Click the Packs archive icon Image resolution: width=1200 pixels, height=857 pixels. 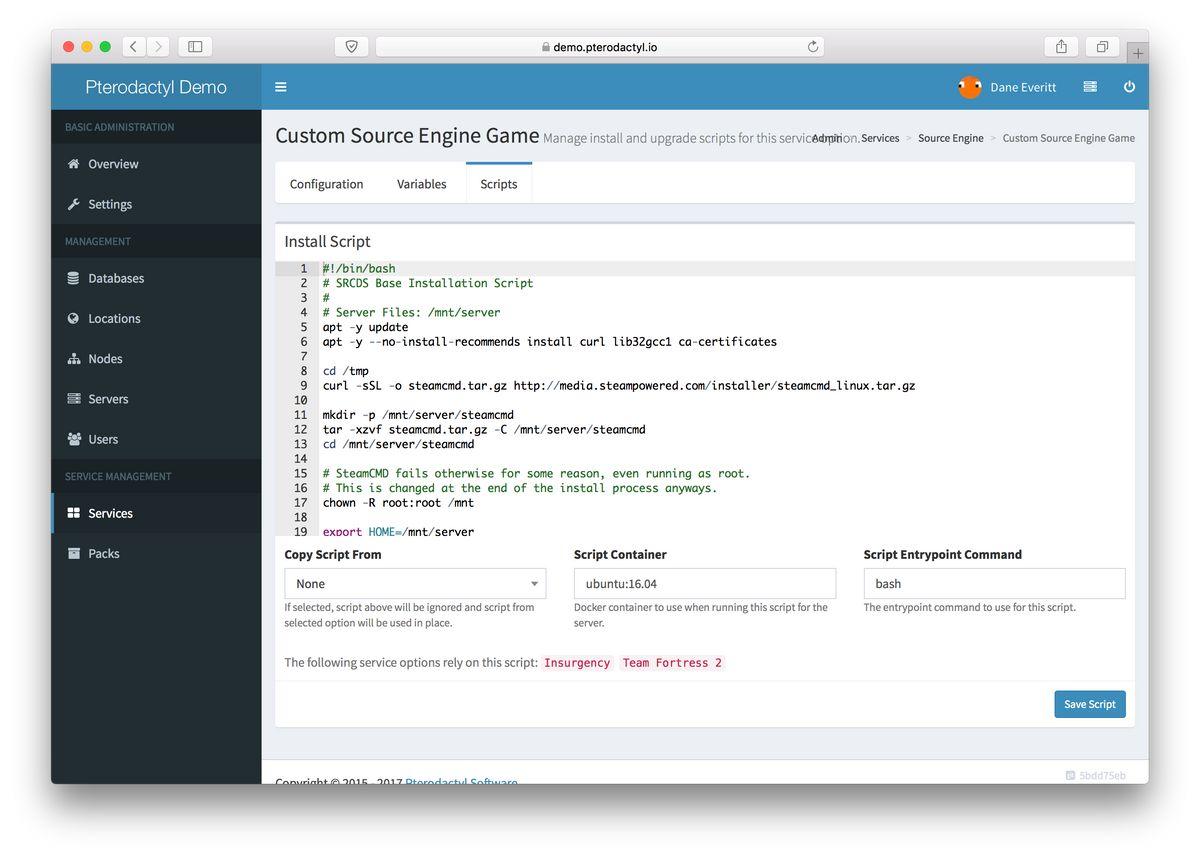coord(73,553)
